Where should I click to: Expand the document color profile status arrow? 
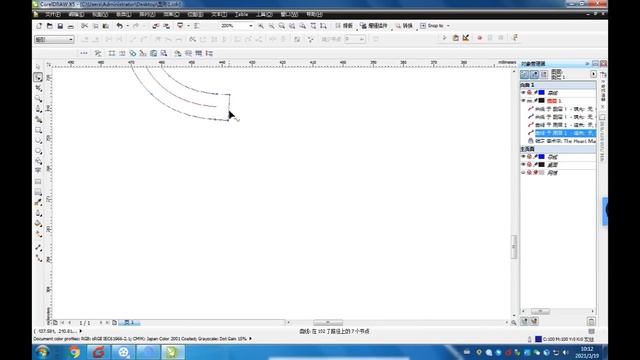coord(250,339)
